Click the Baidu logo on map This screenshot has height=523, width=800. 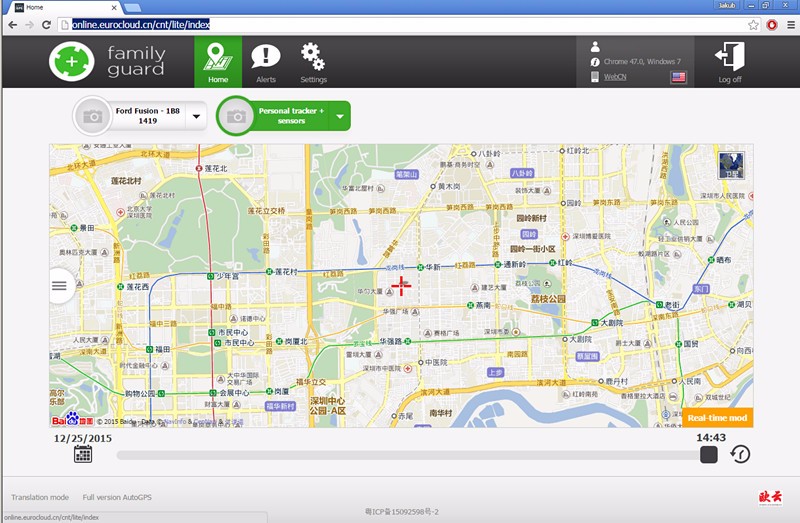72,419
